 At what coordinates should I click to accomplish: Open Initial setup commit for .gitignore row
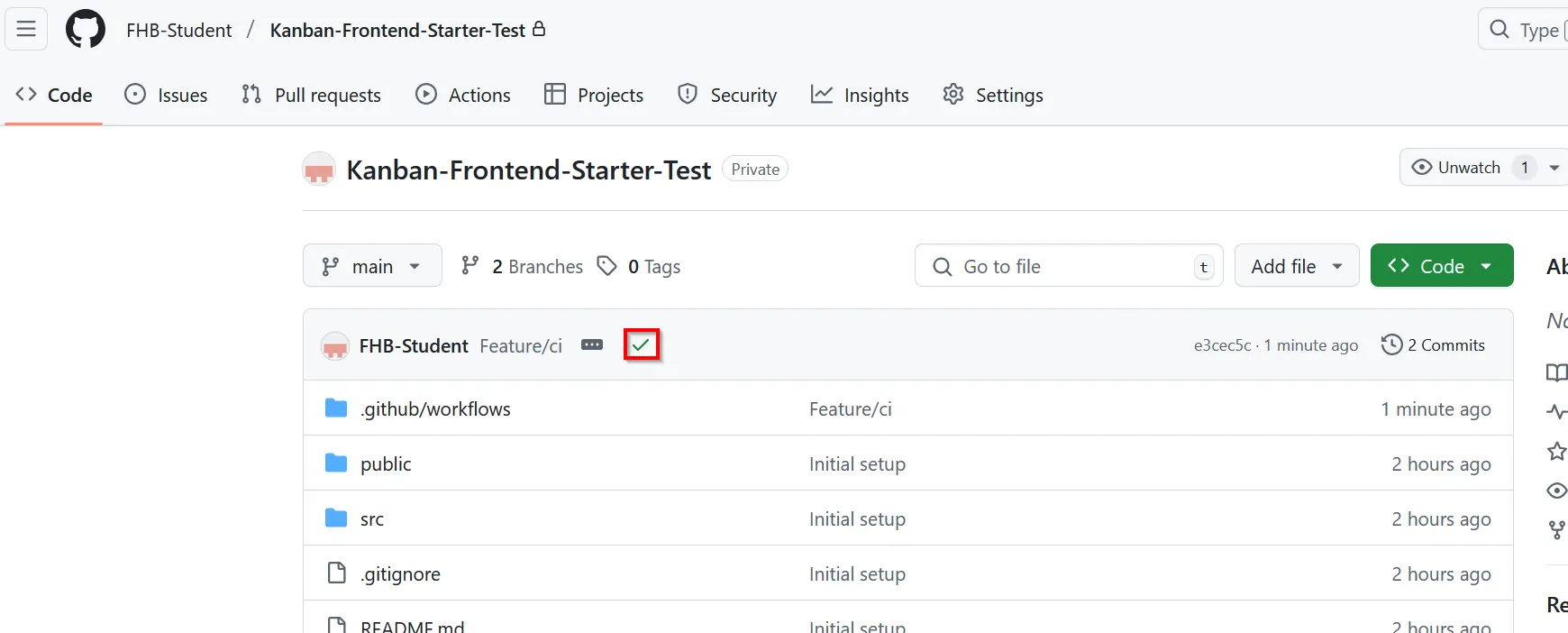click(x=857, y=574)
